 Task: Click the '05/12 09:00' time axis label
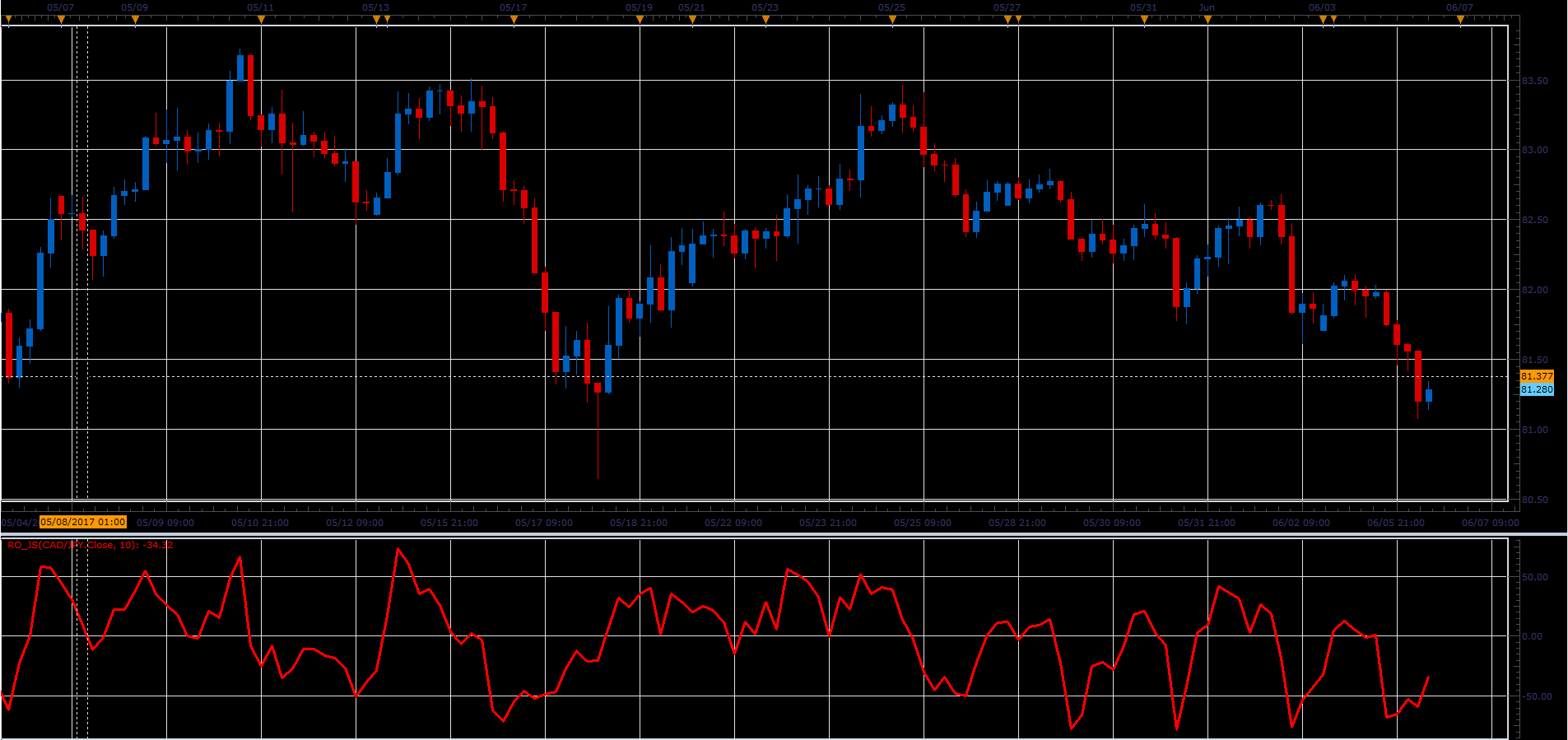click(355, 523)
